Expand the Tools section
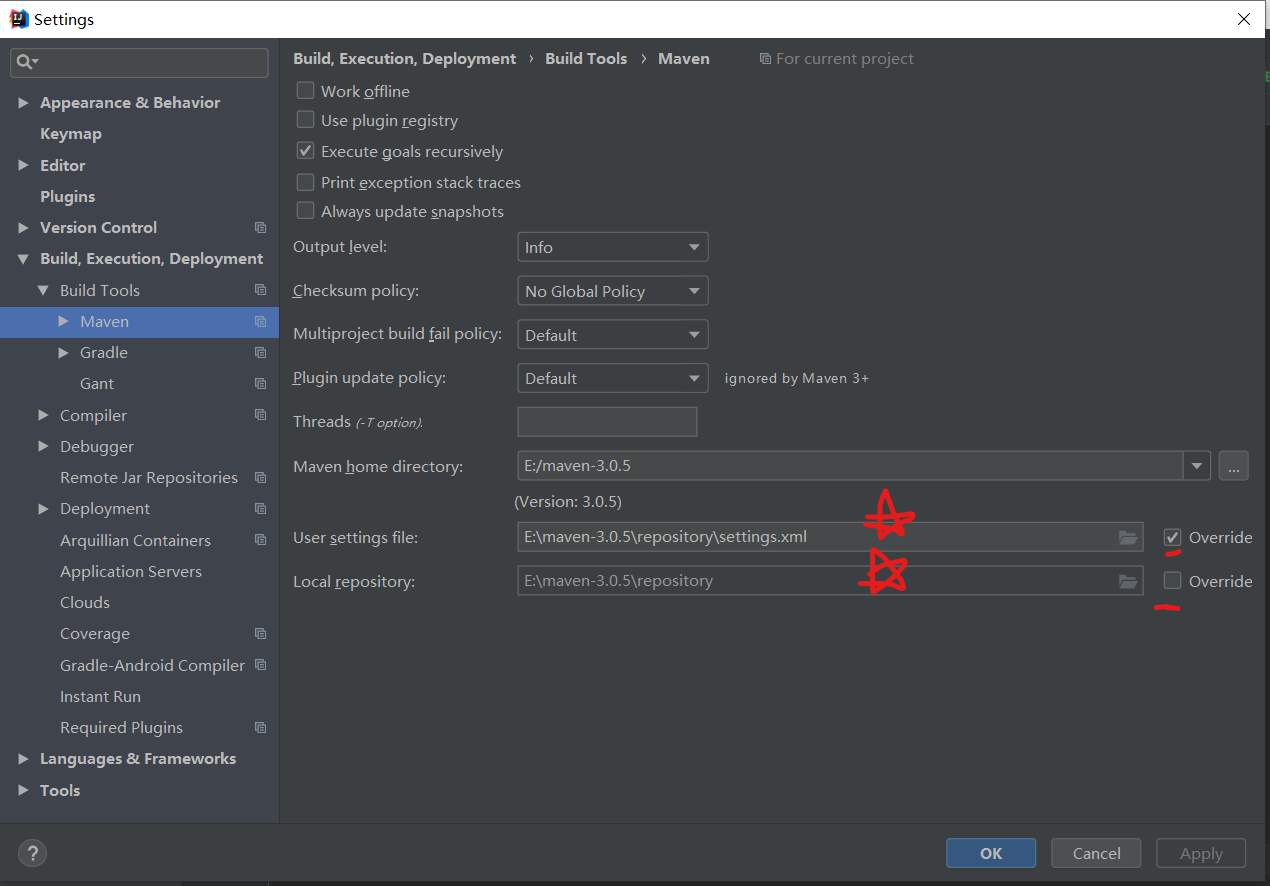This screenshot has height=886, width=1270. (24, 790)
